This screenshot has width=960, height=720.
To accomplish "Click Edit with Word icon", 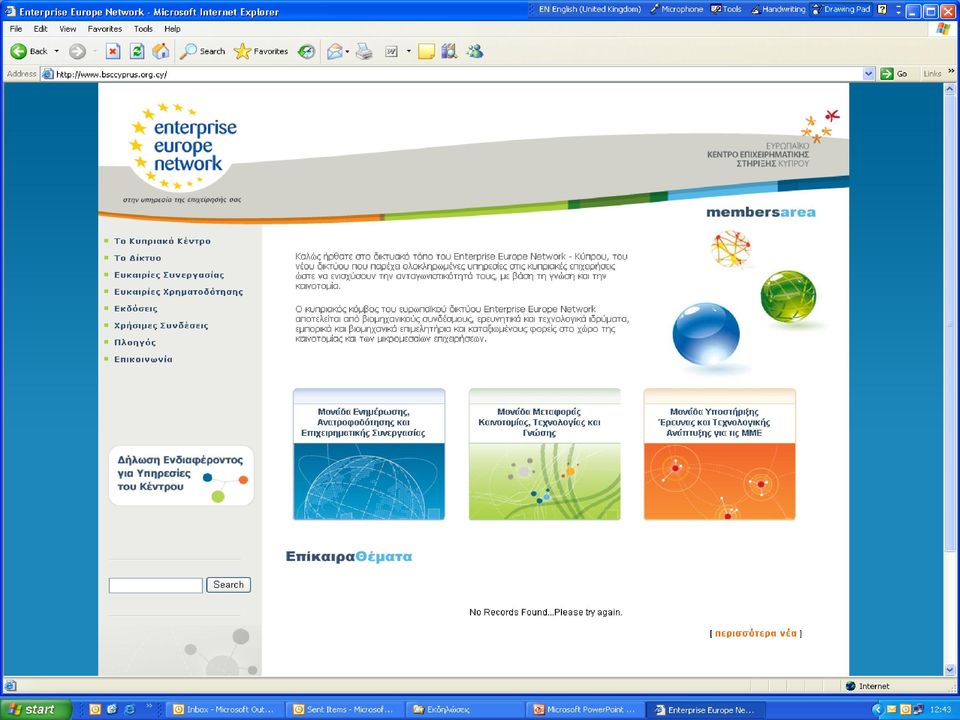I will point(391,51).
